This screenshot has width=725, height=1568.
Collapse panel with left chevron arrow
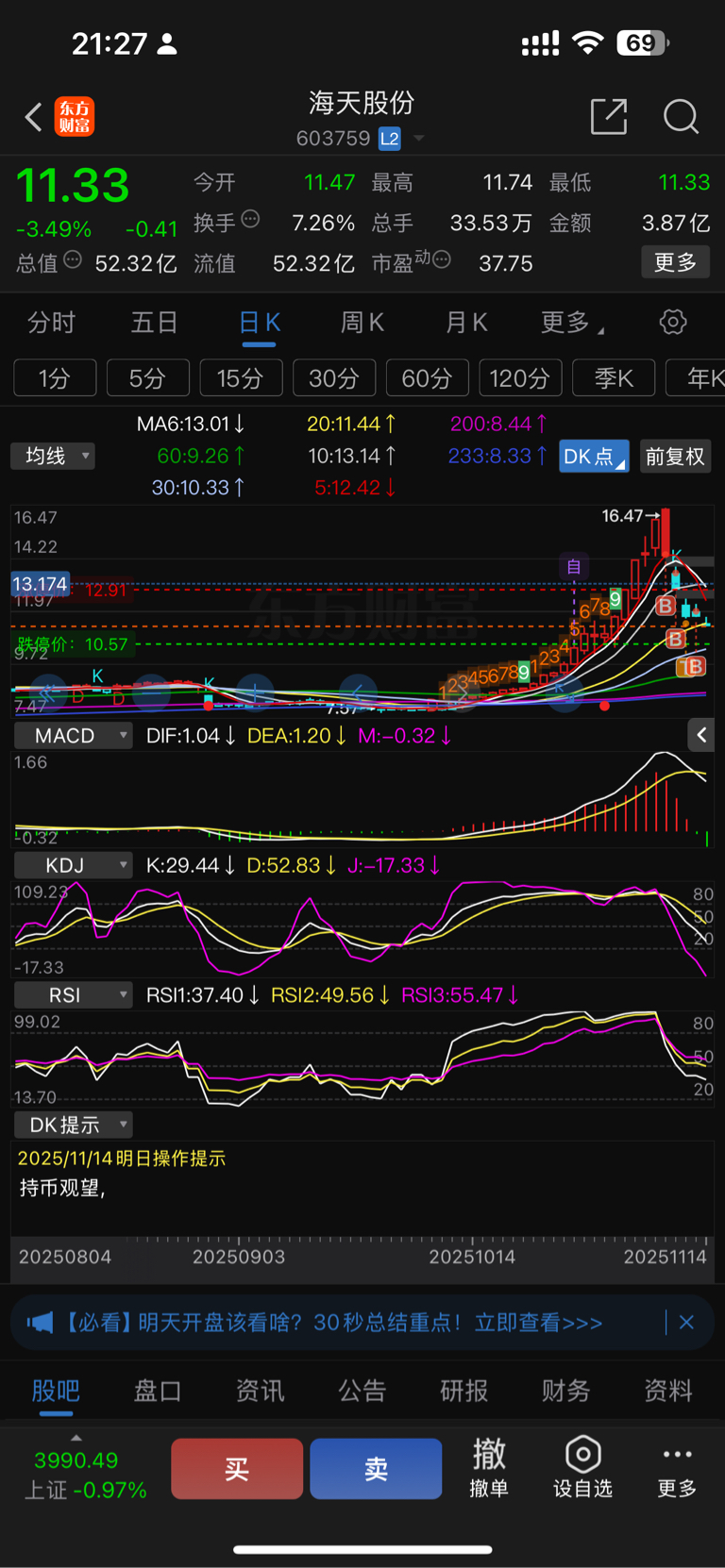click(700, 734)
